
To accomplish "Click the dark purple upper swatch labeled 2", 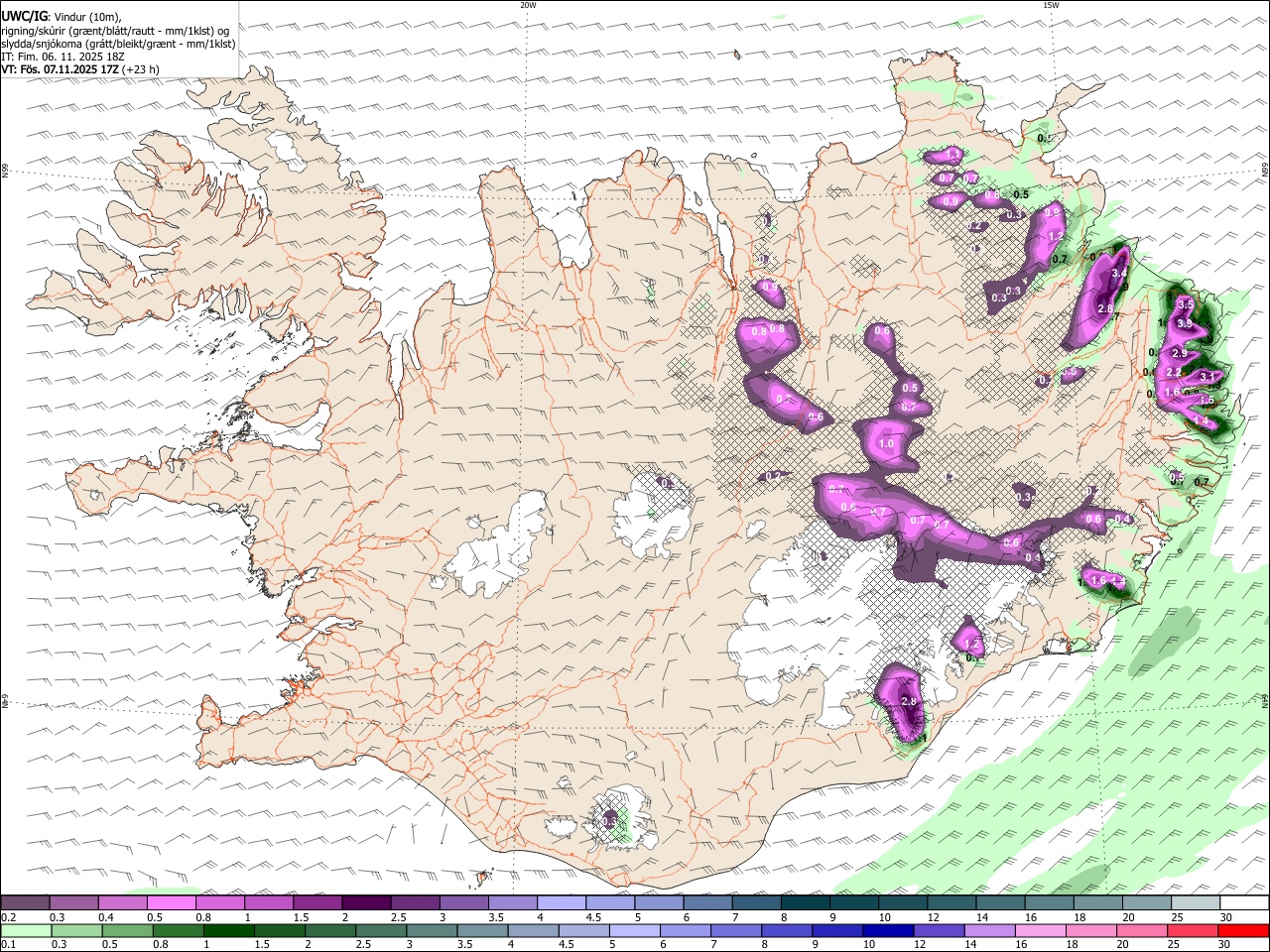I will pos(366,903).
